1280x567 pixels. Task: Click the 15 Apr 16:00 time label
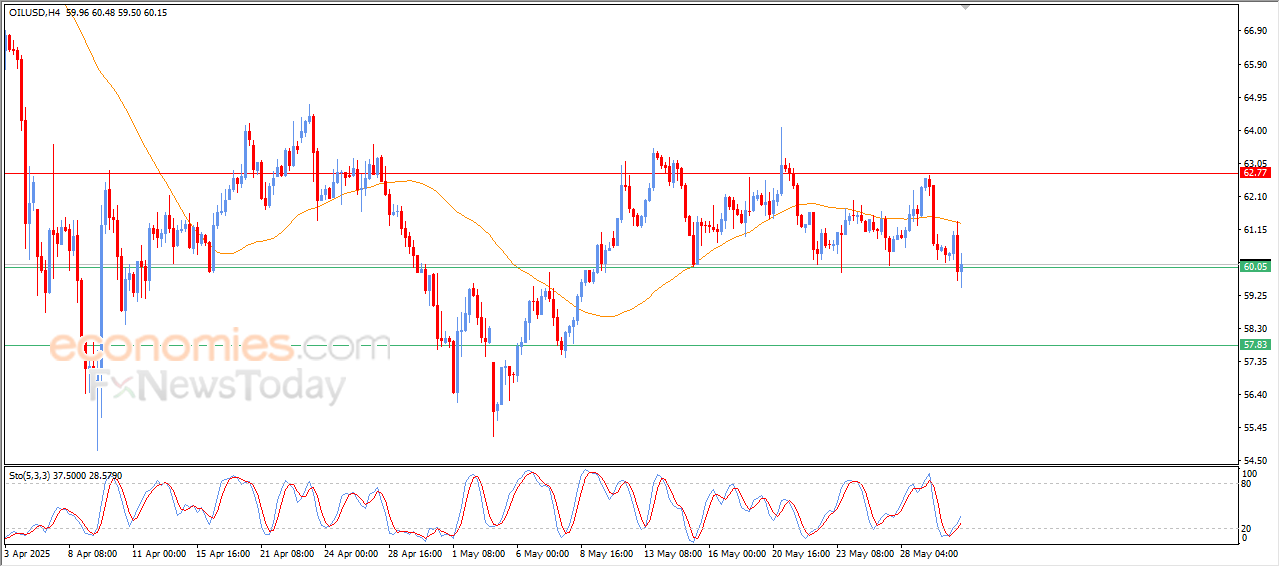[x=225, y=552]
